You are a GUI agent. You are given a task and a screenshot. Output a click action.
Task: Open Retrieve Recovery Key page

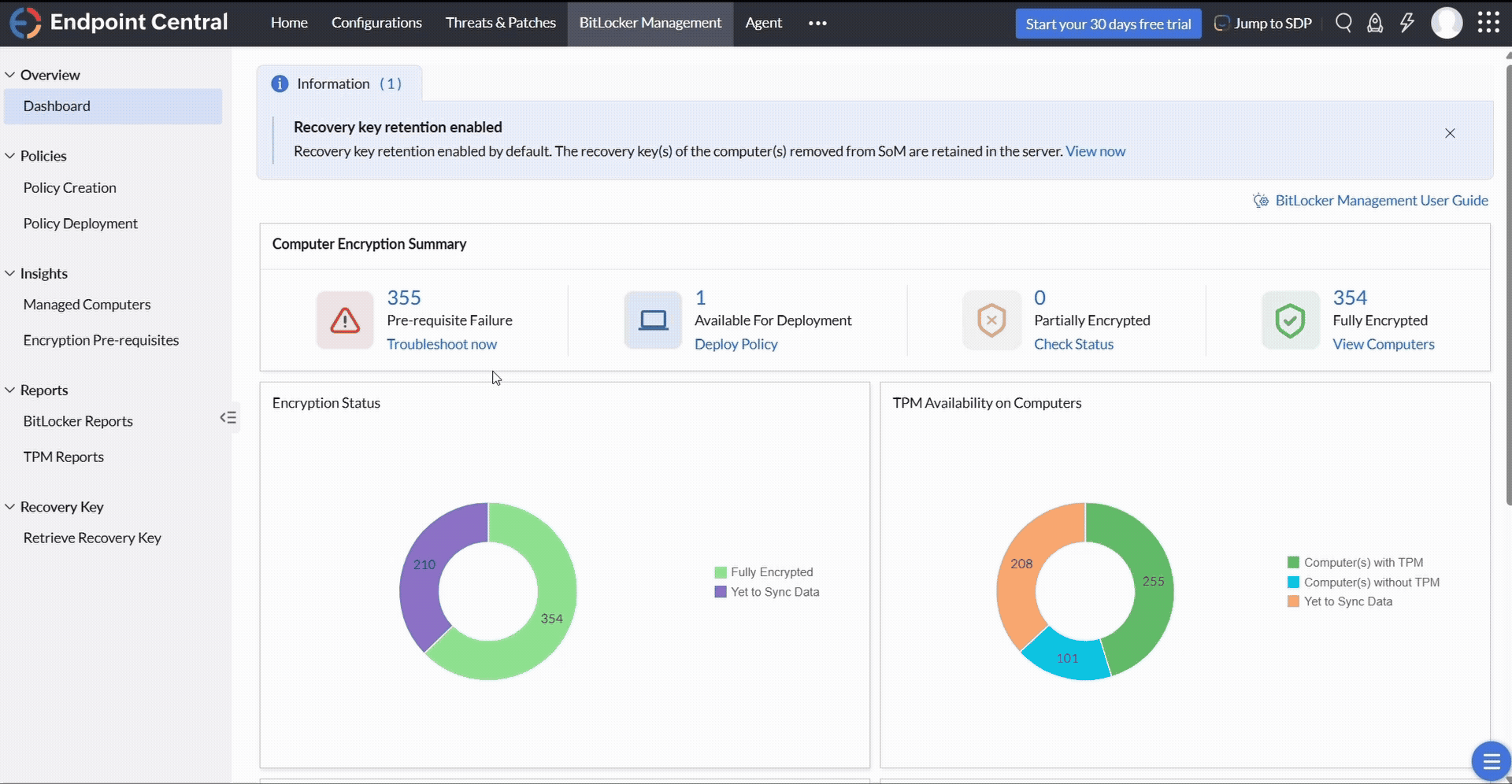pos(92,538)
